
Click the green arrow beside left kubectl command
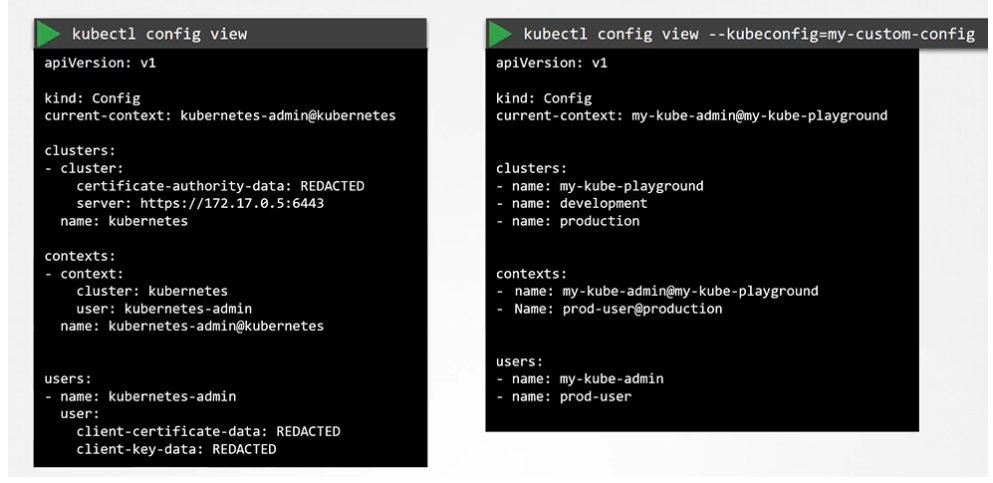48,35
